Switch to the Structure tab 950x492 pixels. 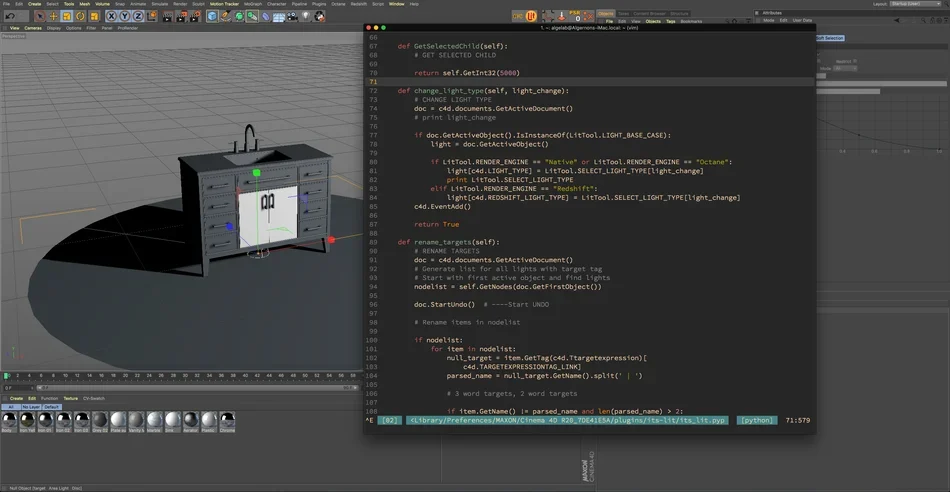pyautogui.click(x=679, y=13)
